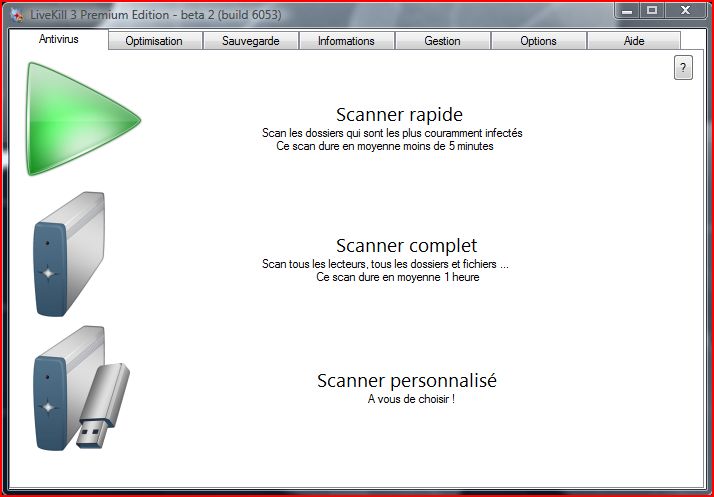Go to the Informations tab
Image resolution: width=714 pixels, height=497 pixels.
point(346,41)
